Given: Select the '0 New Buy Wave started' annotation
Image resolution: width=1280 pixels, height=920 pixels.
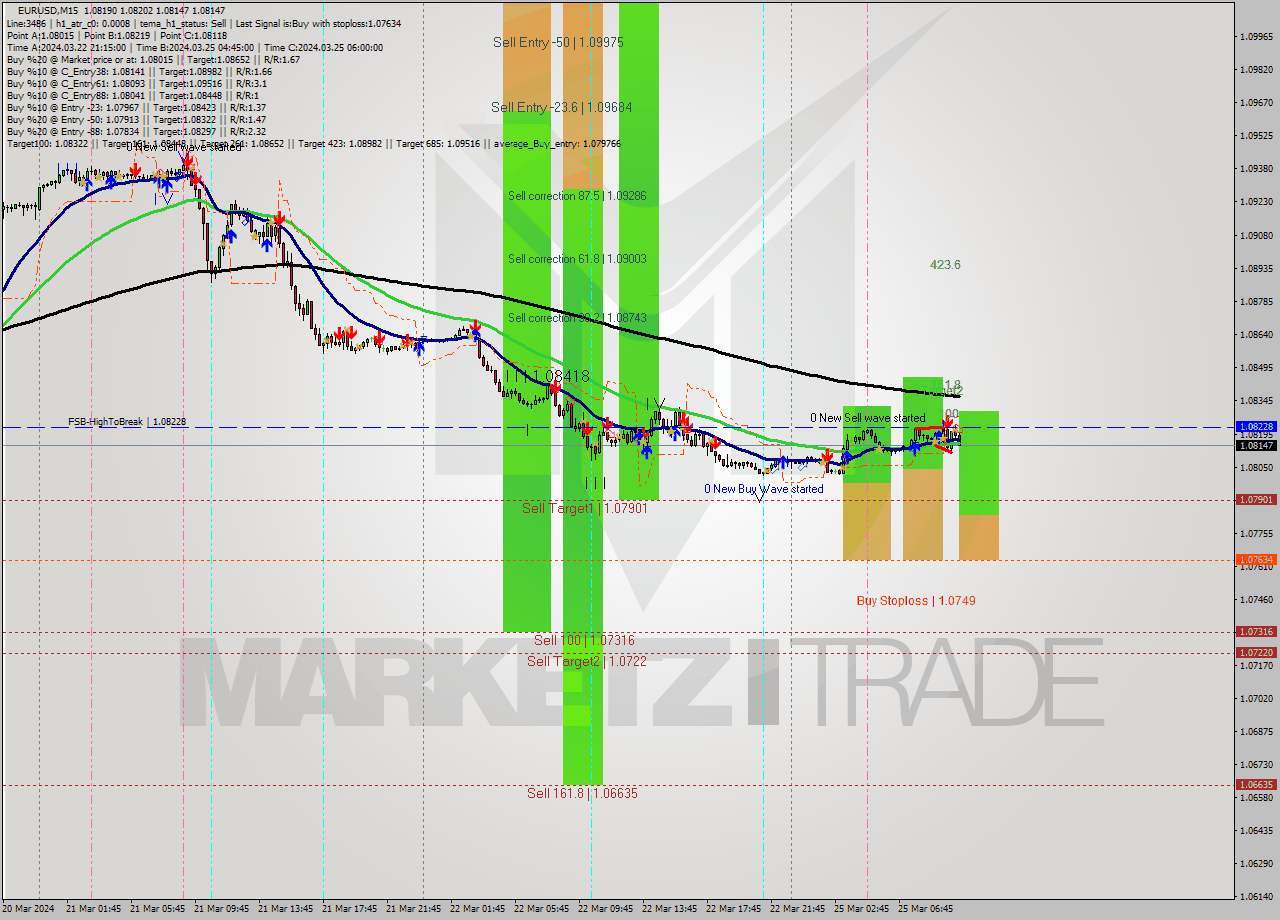Looking at the screenshot, I should [x=764, y=489].
